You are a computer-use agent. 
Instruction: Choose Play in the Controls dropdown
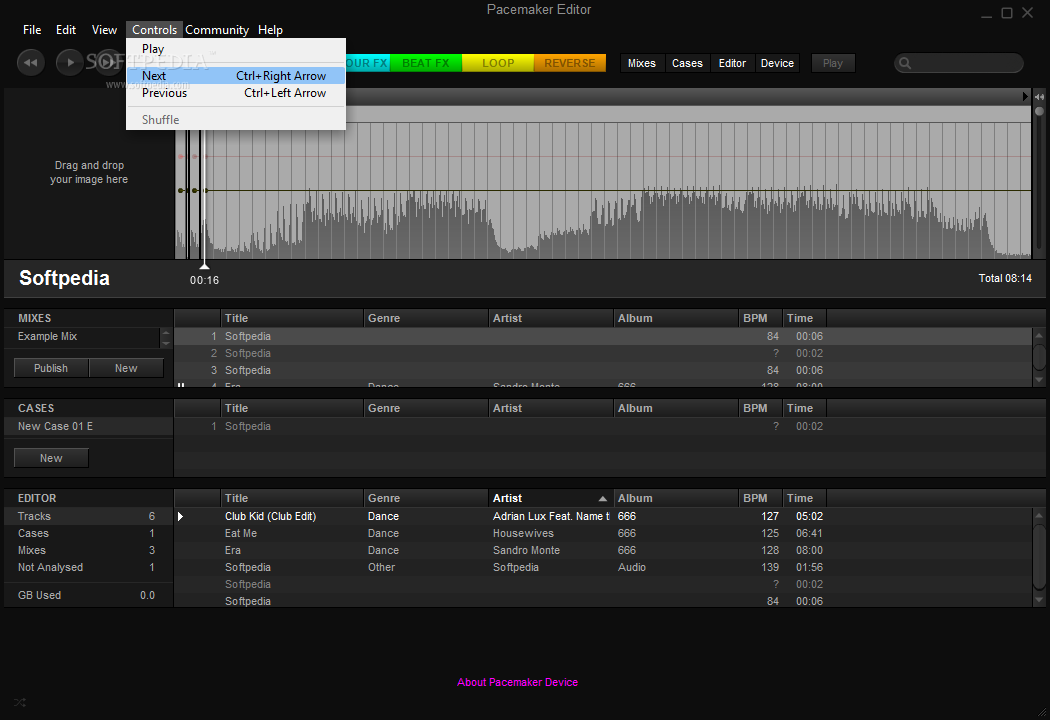[x=236, y=49]
